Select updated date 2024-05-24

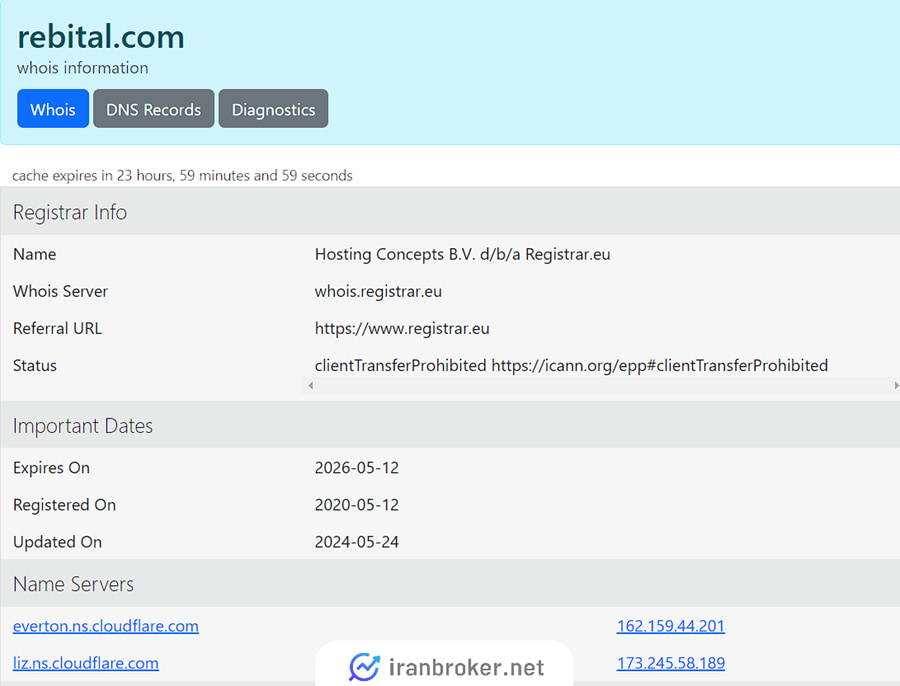[356, 542]
